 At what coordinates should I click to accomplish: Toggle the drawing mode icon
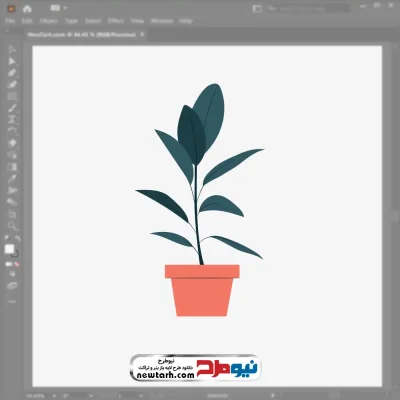(12, 274)
